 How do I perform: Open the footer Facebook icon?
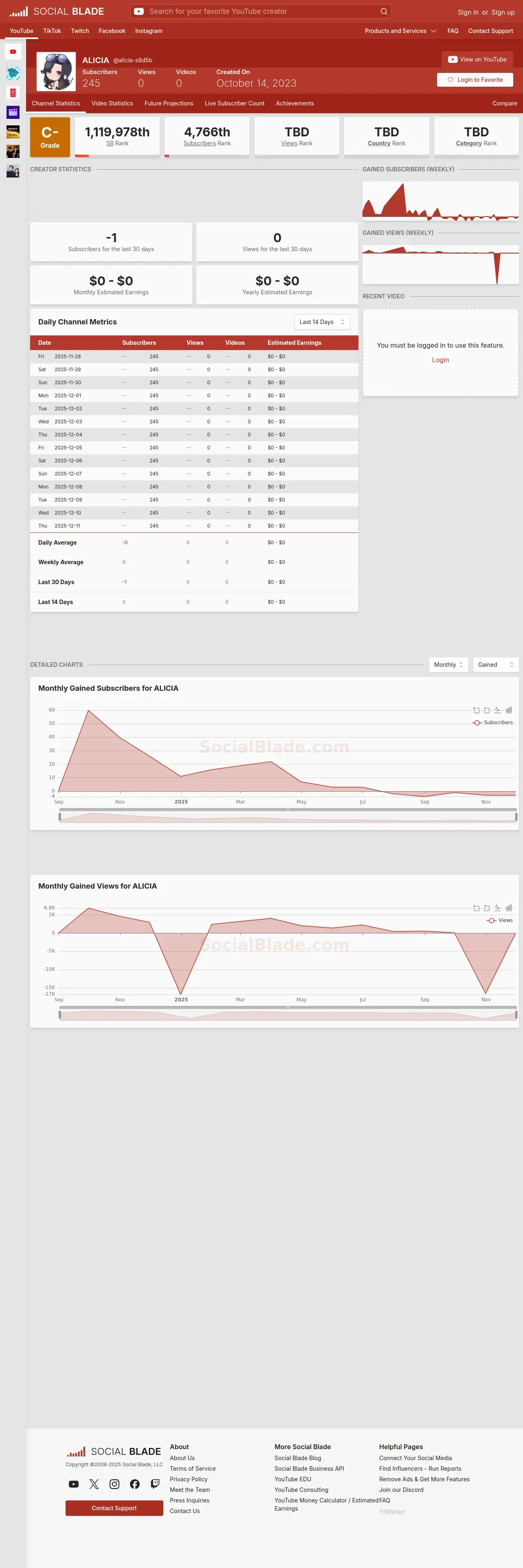point(134,1484)
